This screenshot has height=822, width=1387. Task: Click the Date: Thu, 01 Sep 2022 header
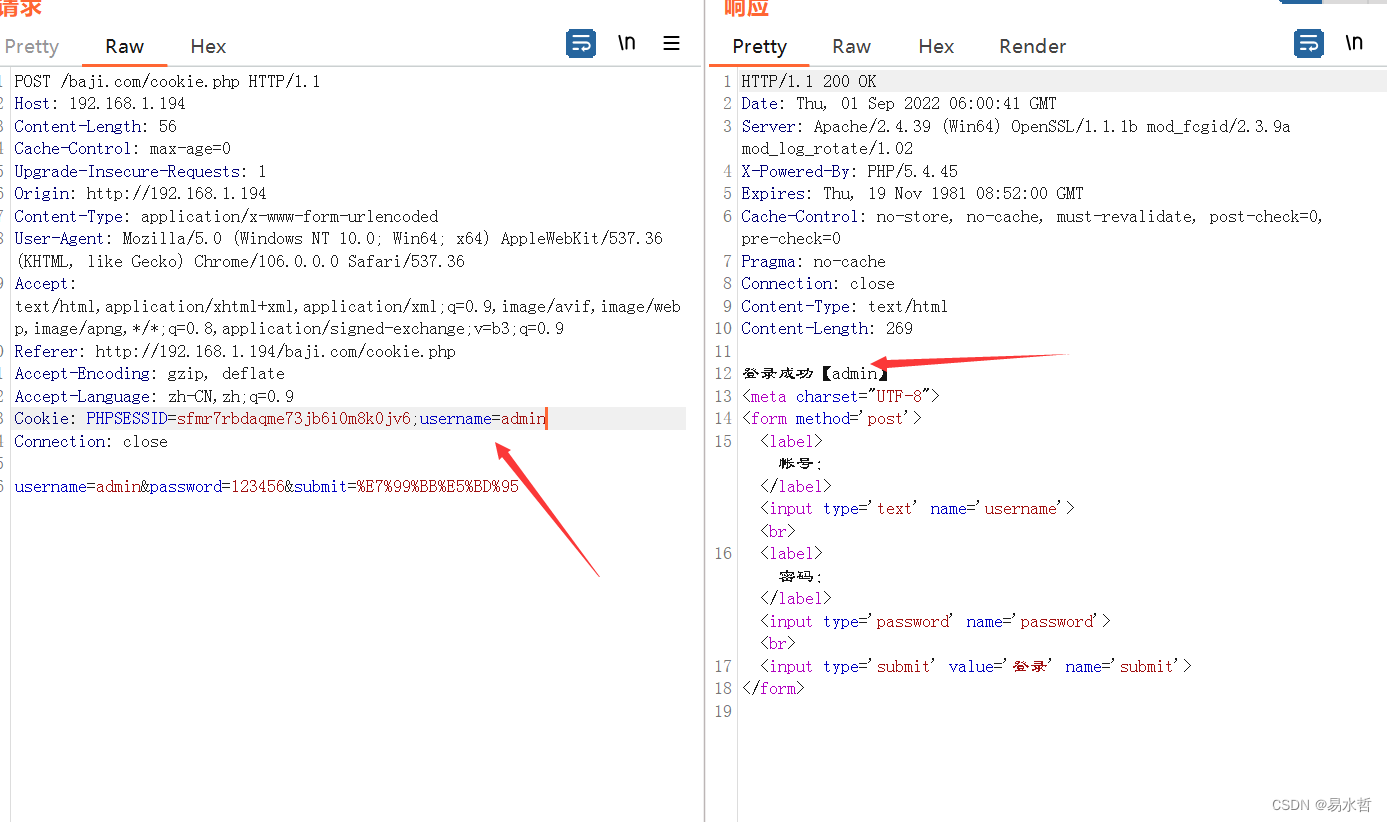point(899,103)
